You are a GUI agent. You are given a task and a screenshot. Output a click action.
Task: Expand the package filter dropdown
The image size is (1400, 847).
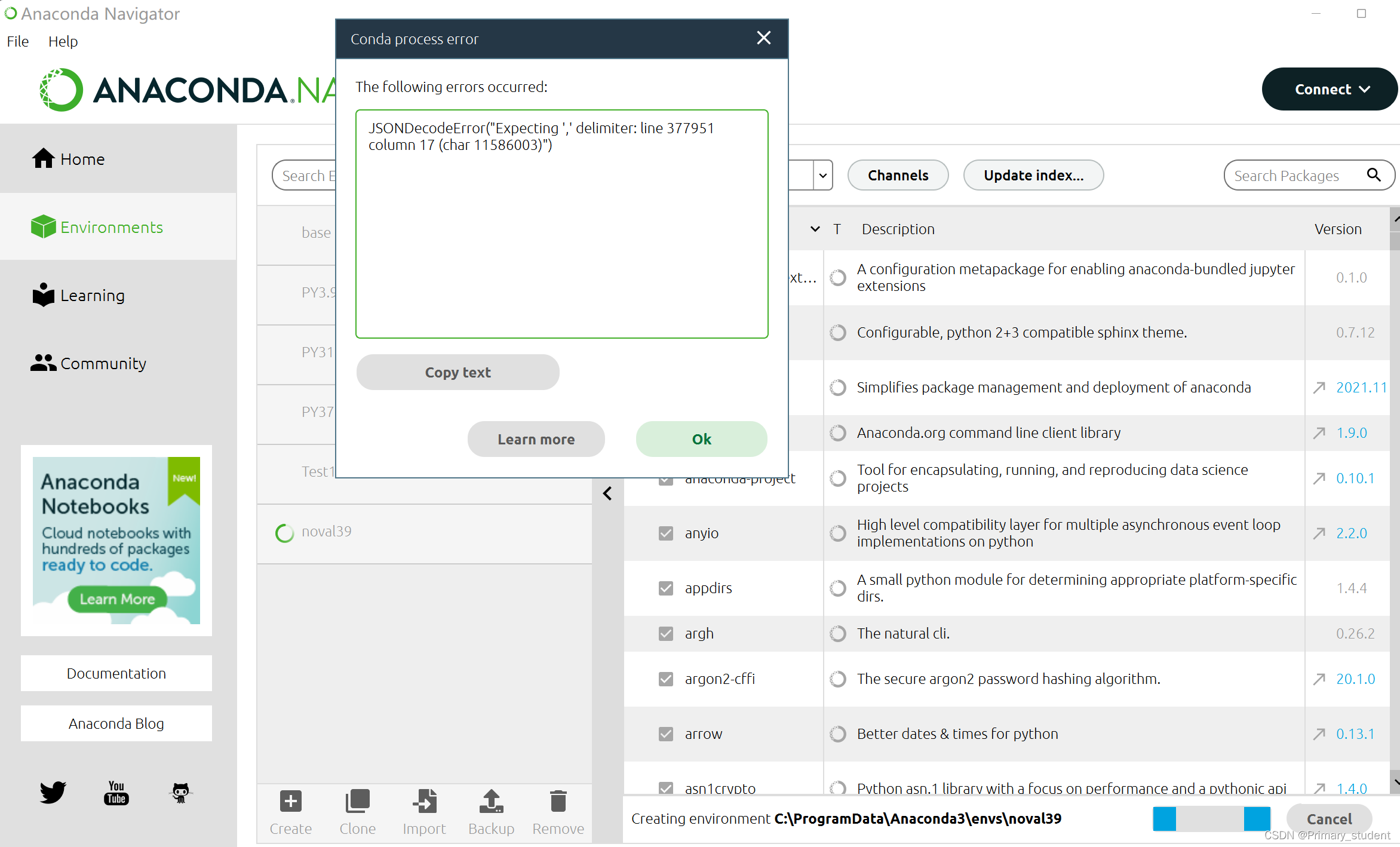821,175
